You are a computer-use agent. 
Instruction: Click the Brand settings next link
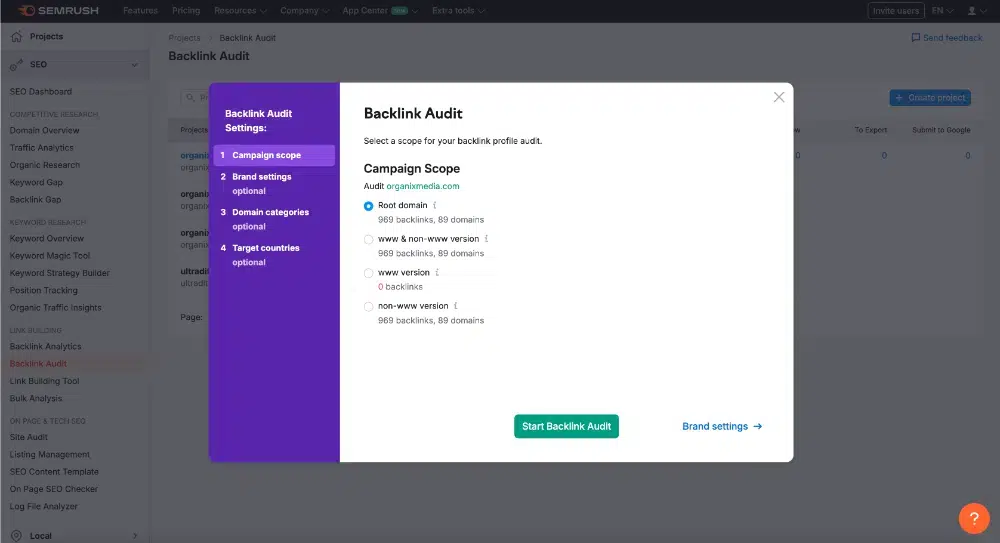point(722,426)
